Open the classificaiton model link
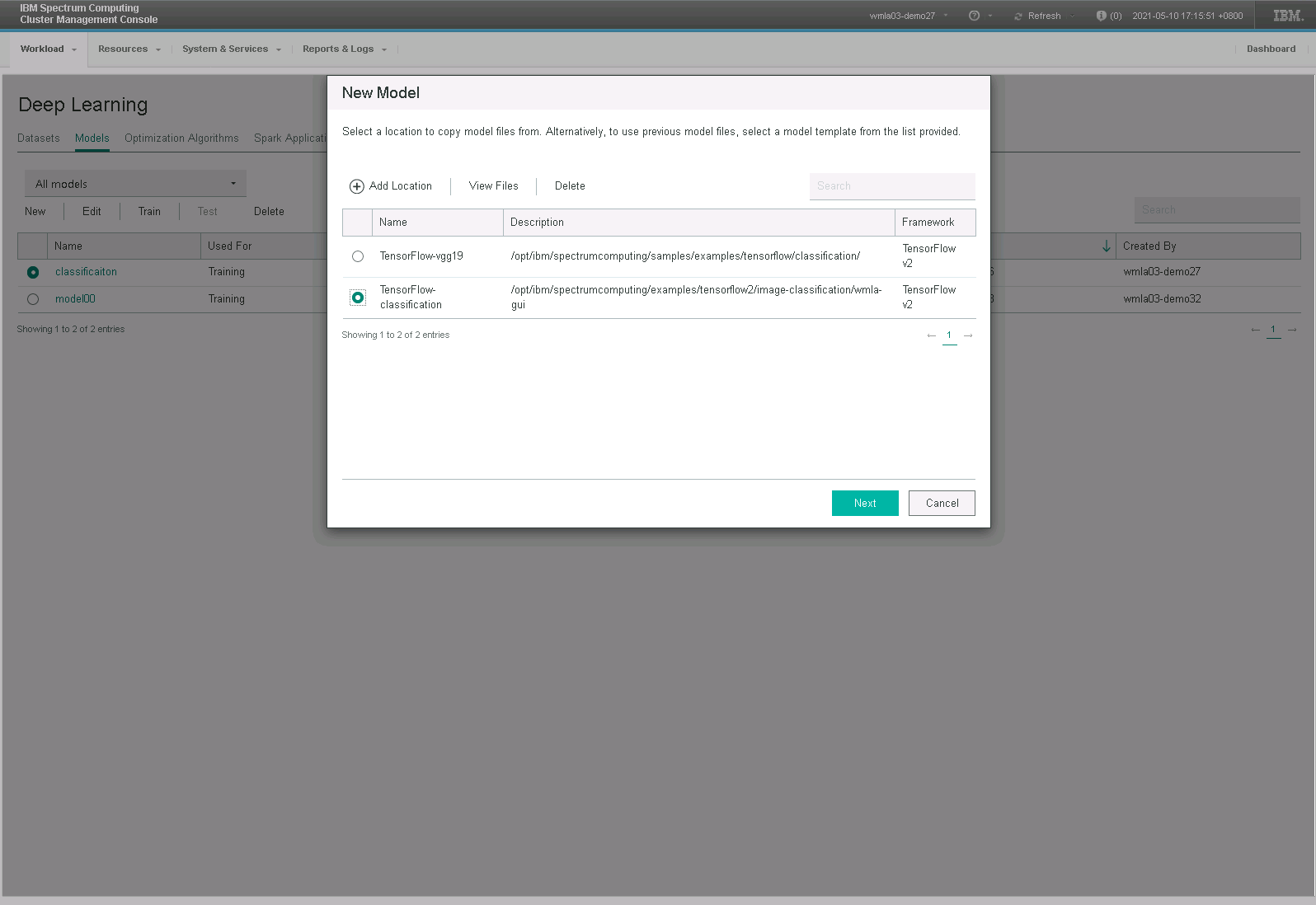Image resolution: width=1316 pixels, height=905 pixels. pyautogui.click(x=86, y=272)
